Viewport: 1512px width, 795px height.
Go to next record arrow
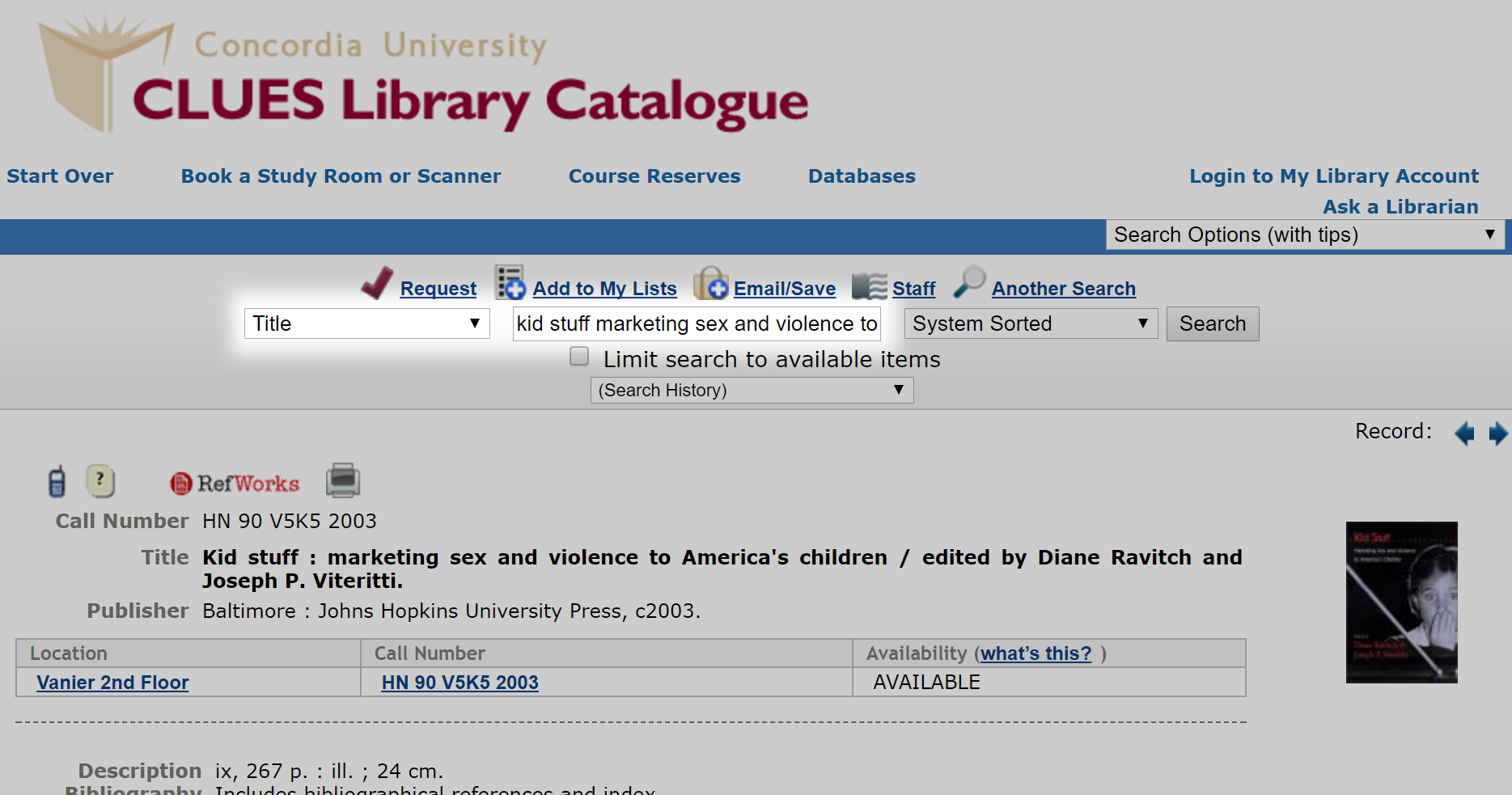pyautogui.click(x=1497, y=433)
